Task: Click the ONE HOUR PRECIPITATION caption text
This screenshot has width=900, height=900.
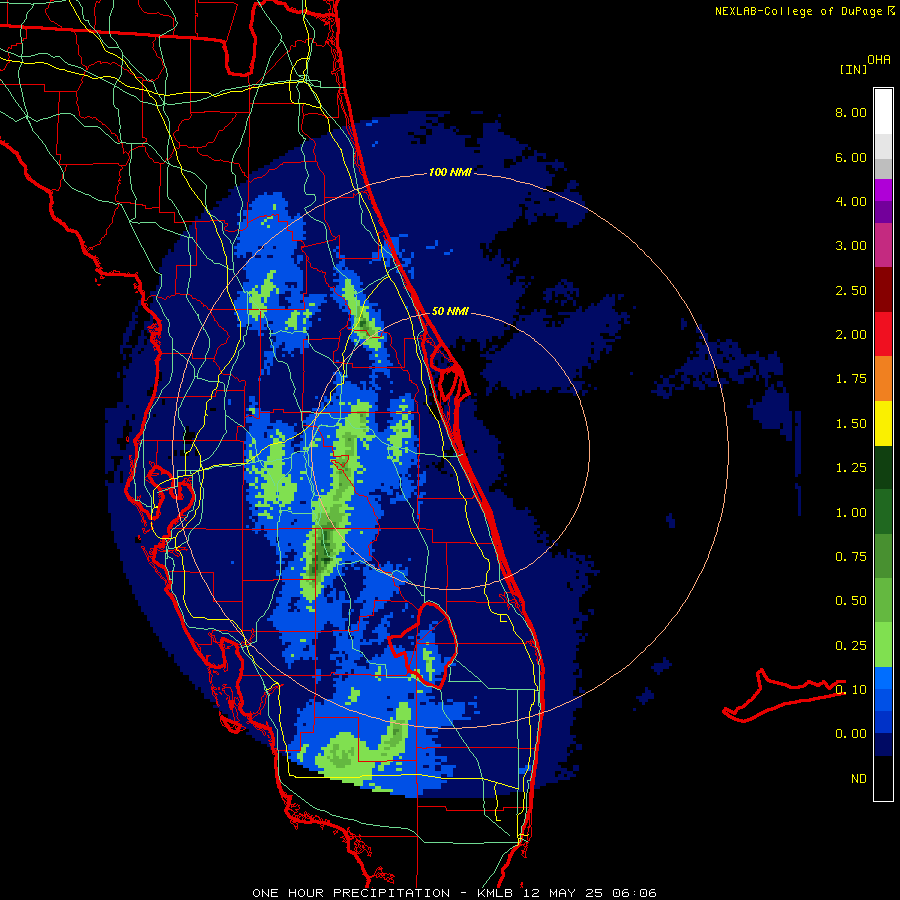Action: pyautogui.click(x=351, y=893)
